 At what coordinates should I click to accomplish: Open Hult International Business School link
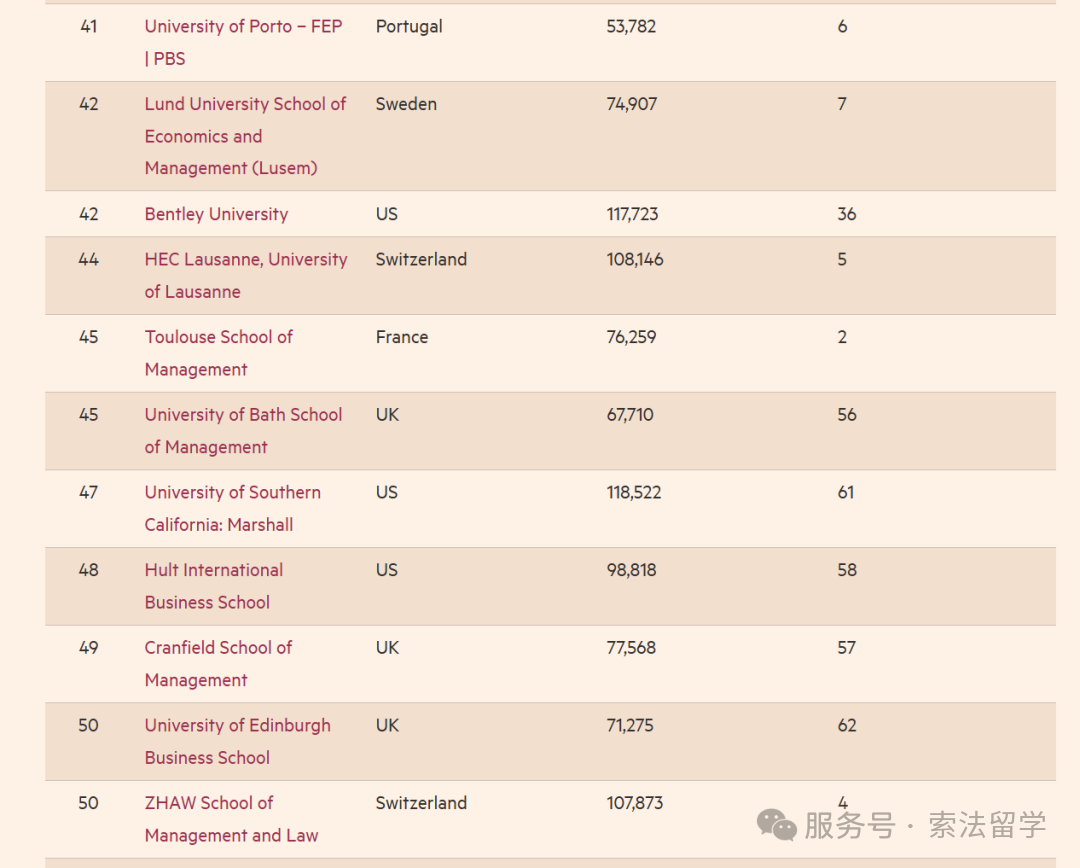click(214, 586)
